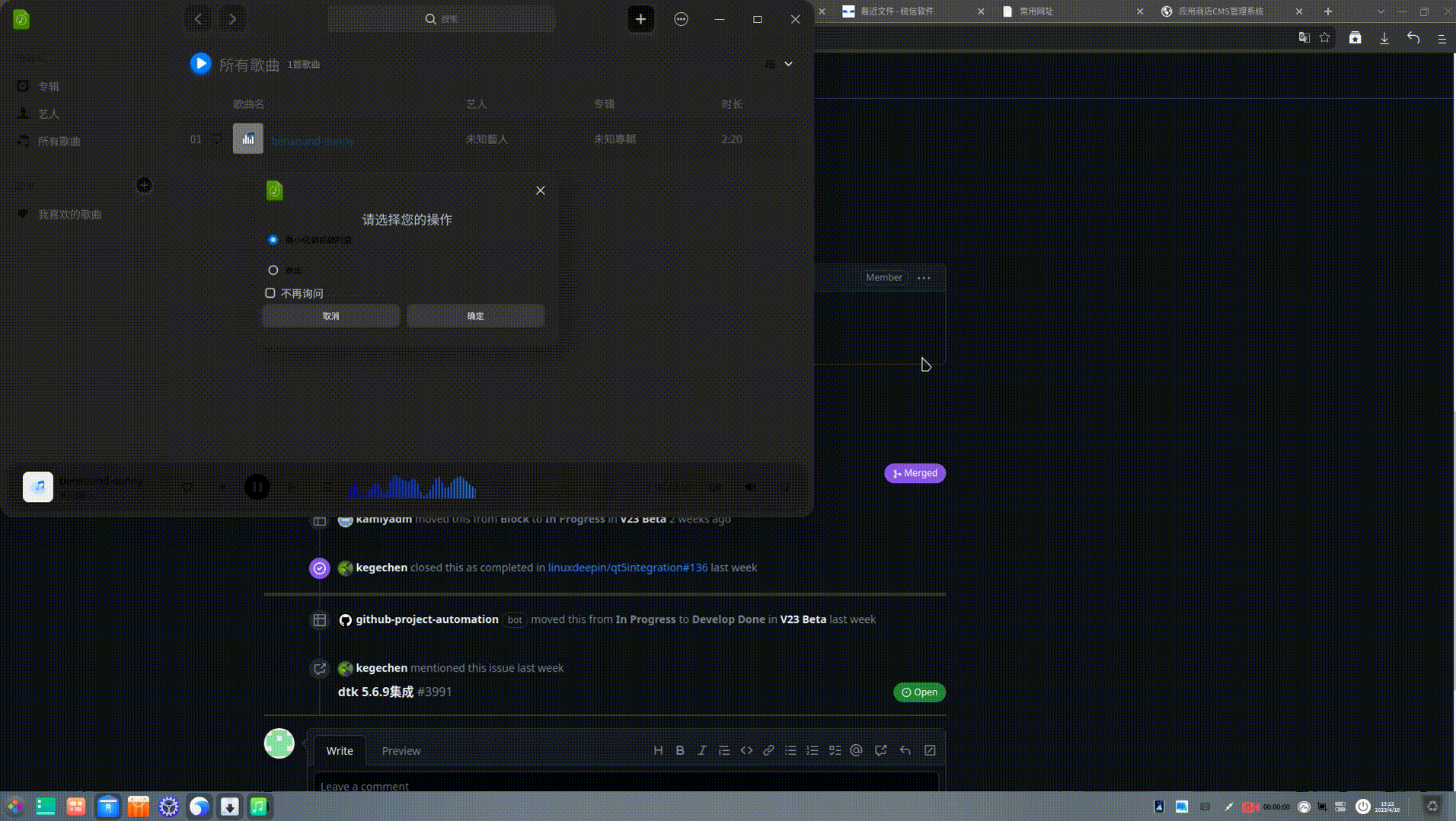Select the first radio option in the dialog
1456x821 pixels.
click(273, 240)
